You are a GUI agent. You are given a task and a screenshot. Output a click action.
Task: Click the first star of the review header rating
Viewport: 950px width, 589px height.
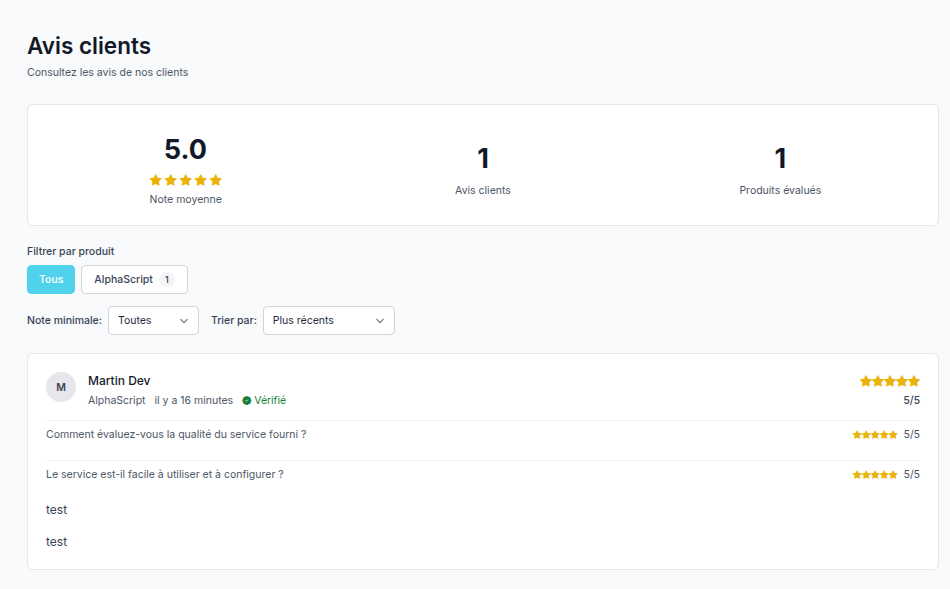pyautogui.click(x=866, y=381)
